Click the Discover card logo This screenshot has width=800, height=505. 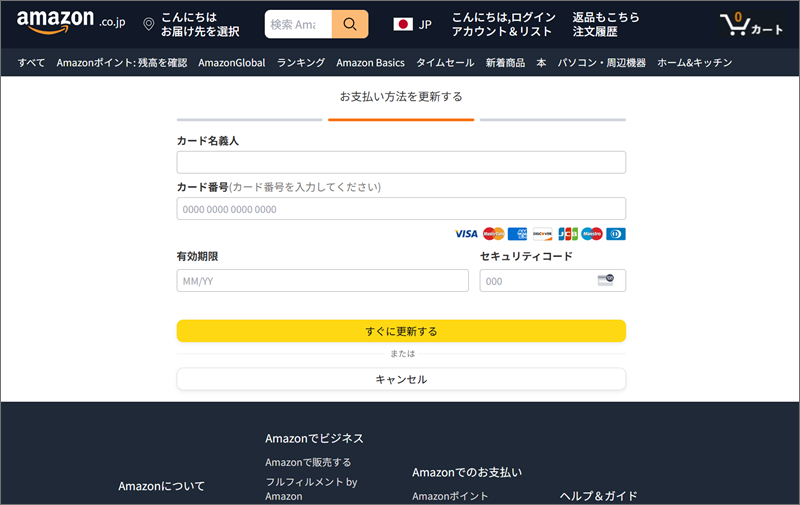point(542,234)
